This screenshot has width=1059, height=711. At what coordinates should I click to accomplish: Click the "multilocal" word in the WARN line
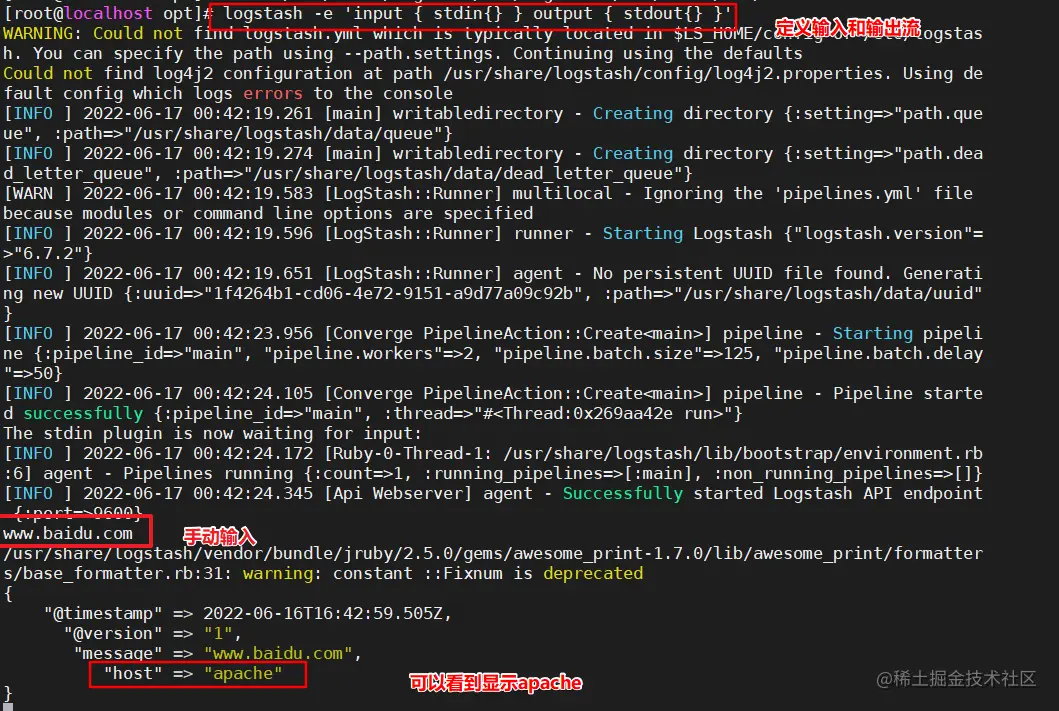[x=562, y=193]
